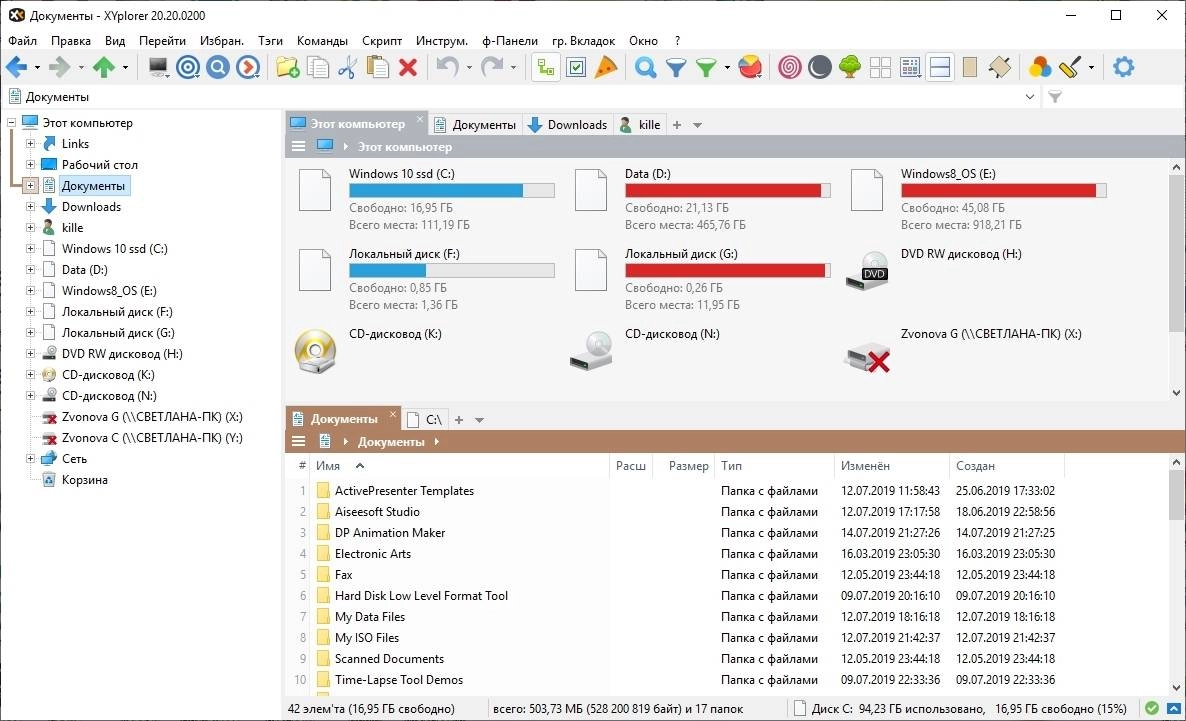Image resolution: width=1186 pixels, height=721 pixels.
Task: Click the details grid view toolbar icon
Action: click(x=911, y=67)
